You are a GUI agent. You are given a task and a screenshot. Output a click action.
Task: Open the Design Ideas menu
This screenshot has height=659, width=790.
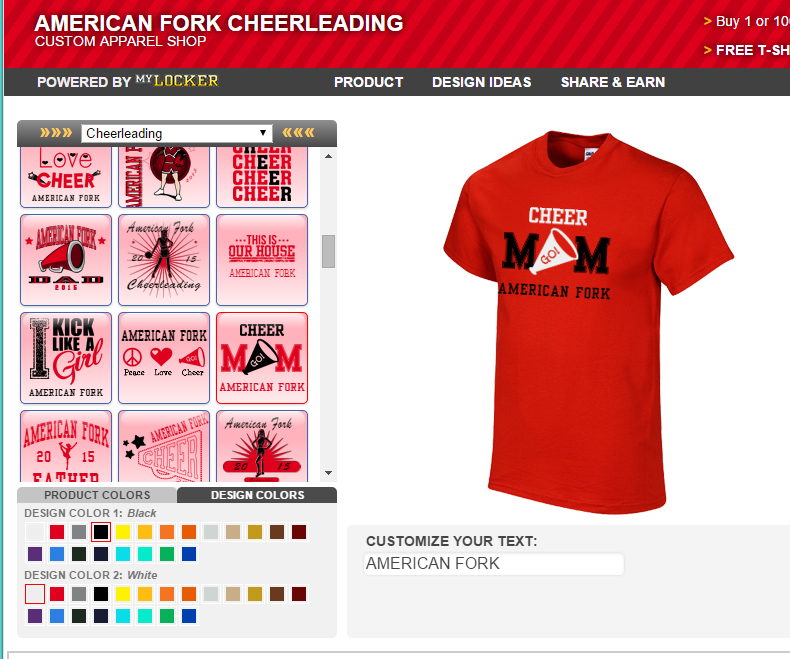[x=482, y=82]
